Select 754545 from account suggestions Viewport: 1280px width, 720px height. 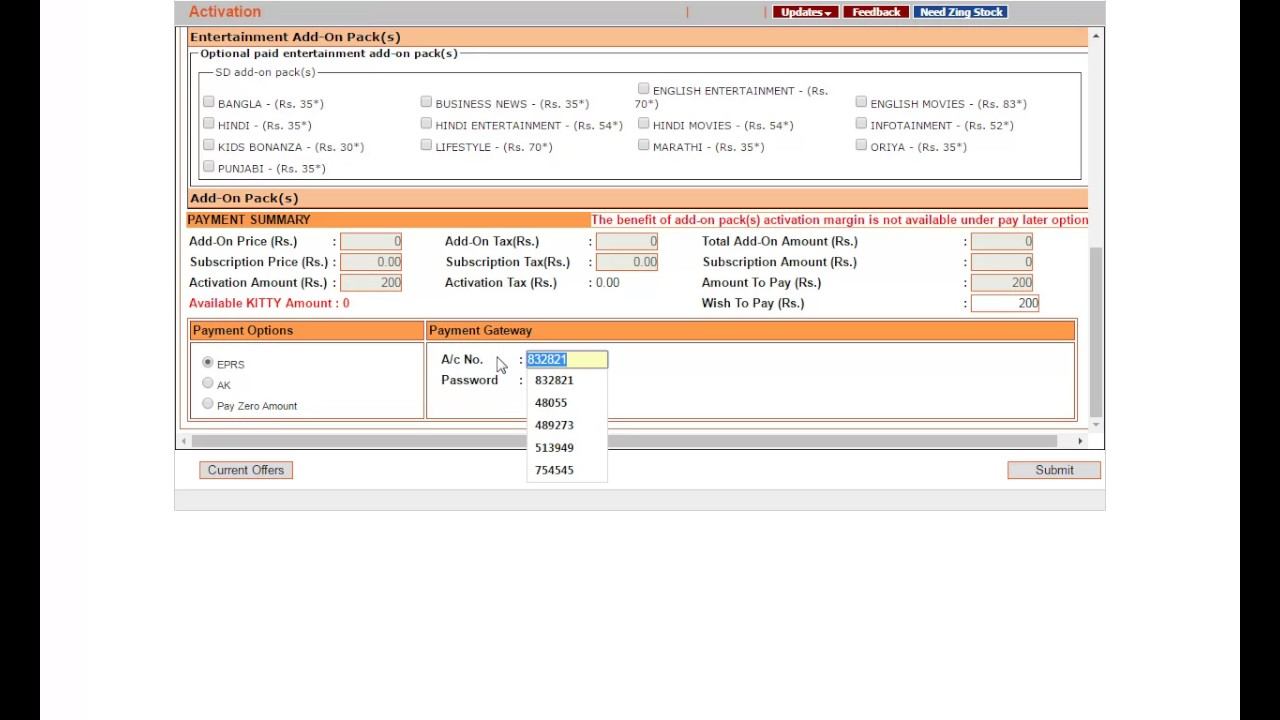(567, 470)
